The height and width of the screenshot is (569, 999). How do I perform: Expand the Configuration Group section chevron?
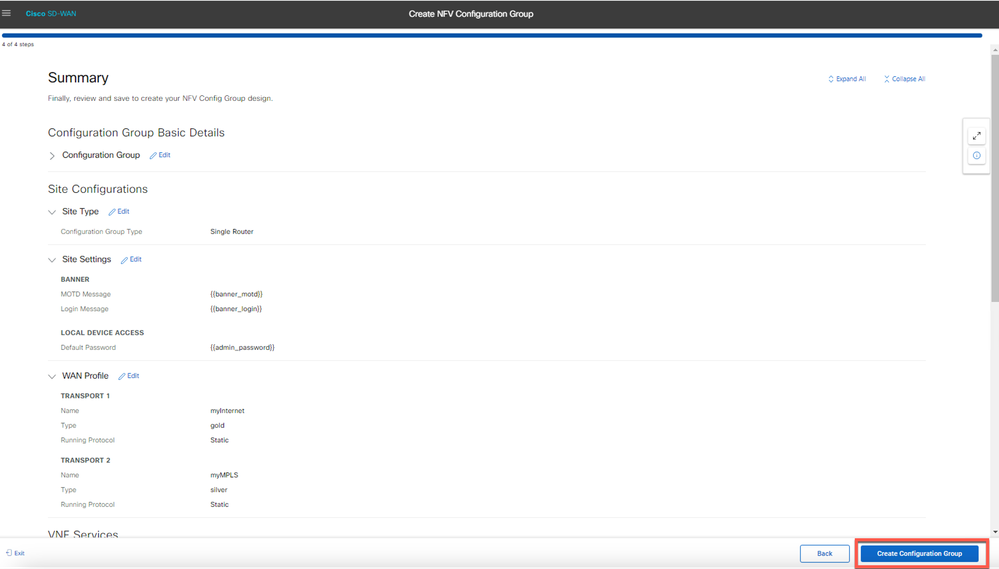coord(52,155)
